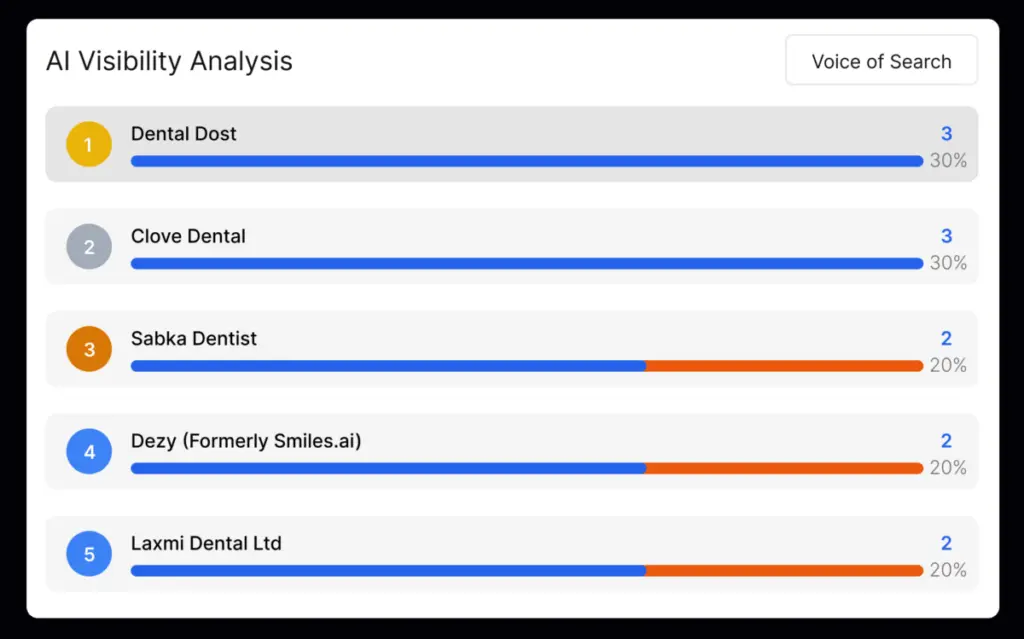Select the score 3 for Clove Dental
This screenshot has height=639, width=1024.
click(x=946, y=236)
